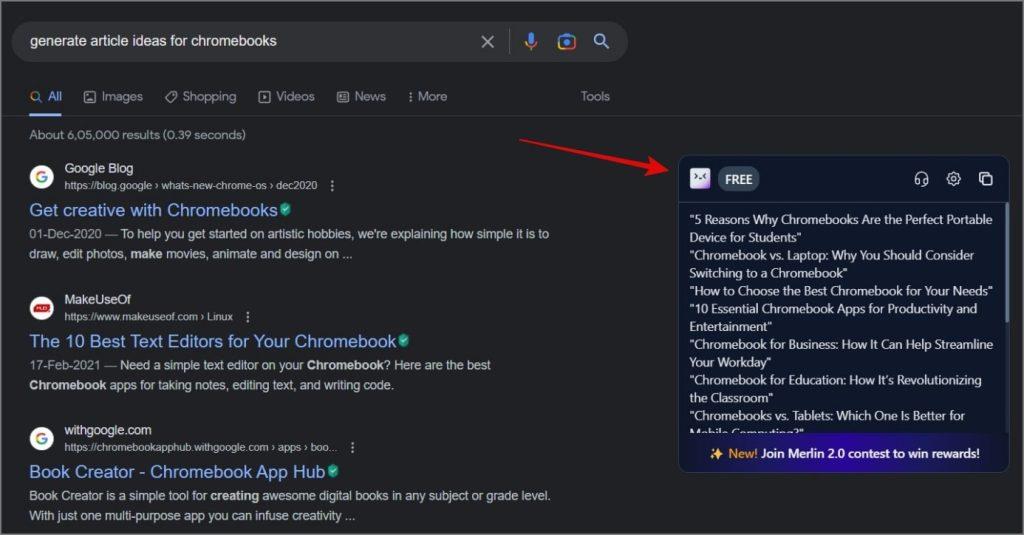
Task: Click the makeuseof.com URL breadcrumb
Action: [x=148, y=317]
